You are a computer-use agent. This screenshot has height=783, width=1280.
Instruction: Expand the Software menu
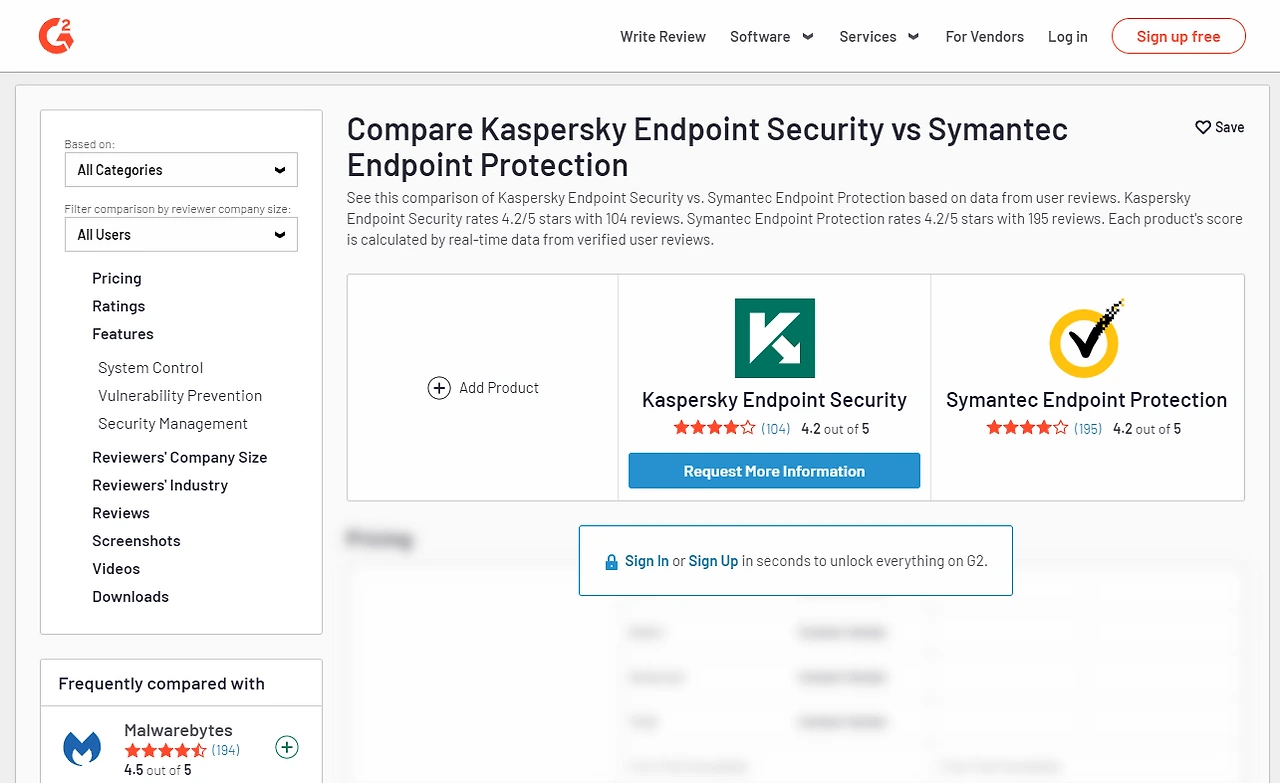click(x=771, y=37)
